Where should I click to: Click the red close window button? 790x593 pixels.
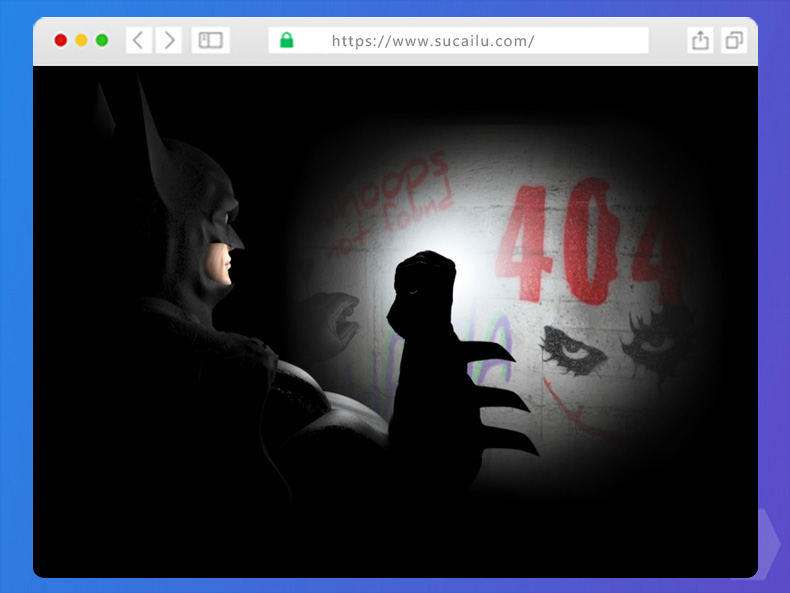point(60,40)
